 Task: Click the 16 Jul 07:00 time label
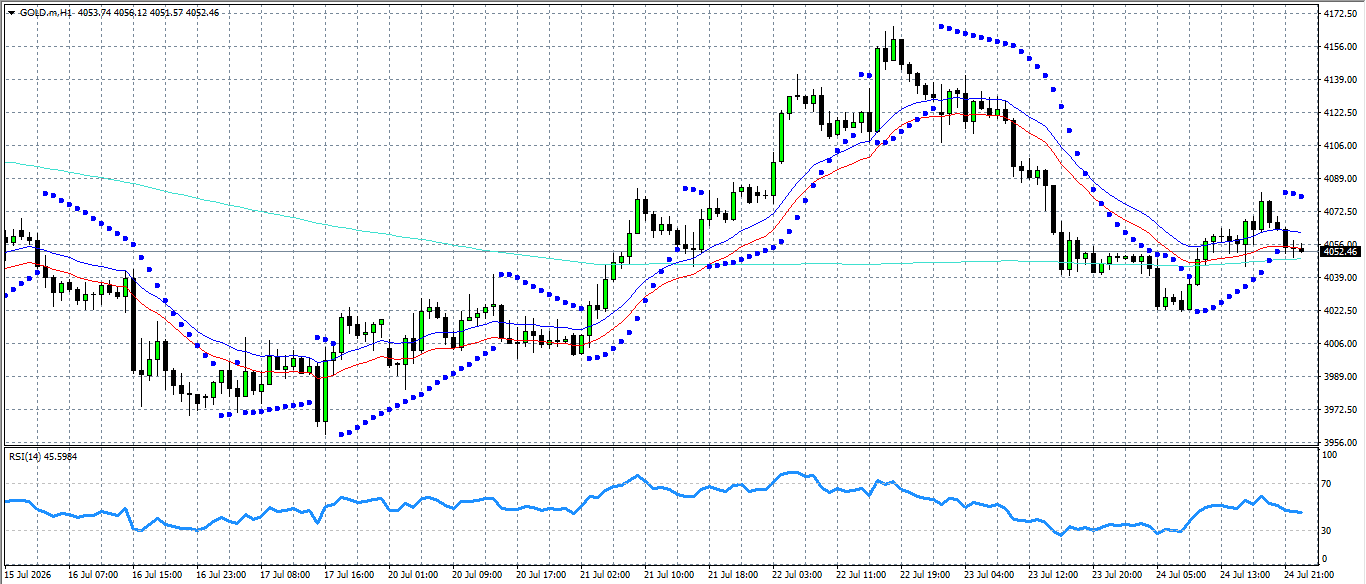(x=93, y=576)
